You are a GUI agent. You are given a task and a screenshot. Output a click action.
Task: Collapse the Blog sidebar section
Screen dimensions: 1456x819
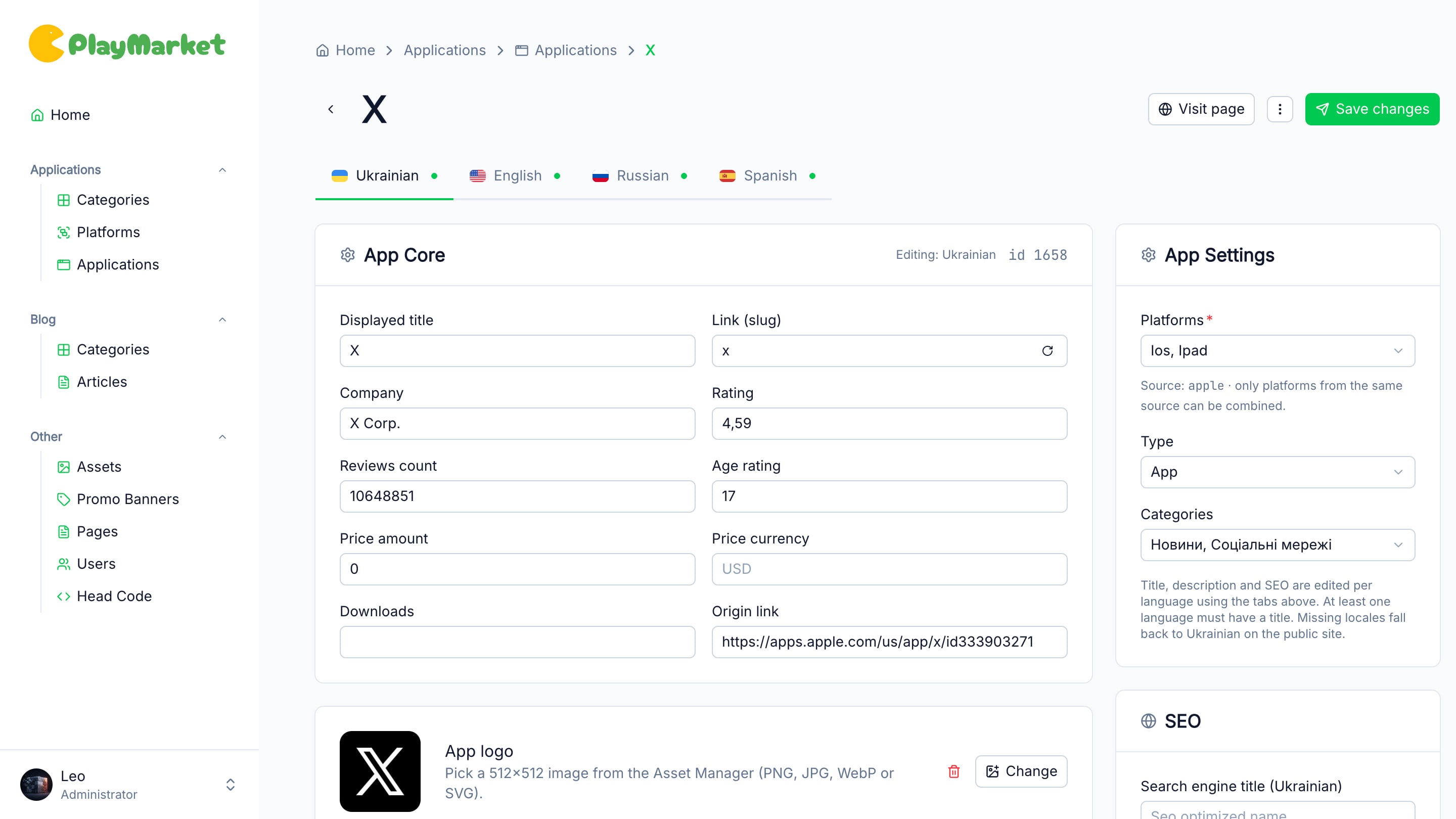coord(222,320)
